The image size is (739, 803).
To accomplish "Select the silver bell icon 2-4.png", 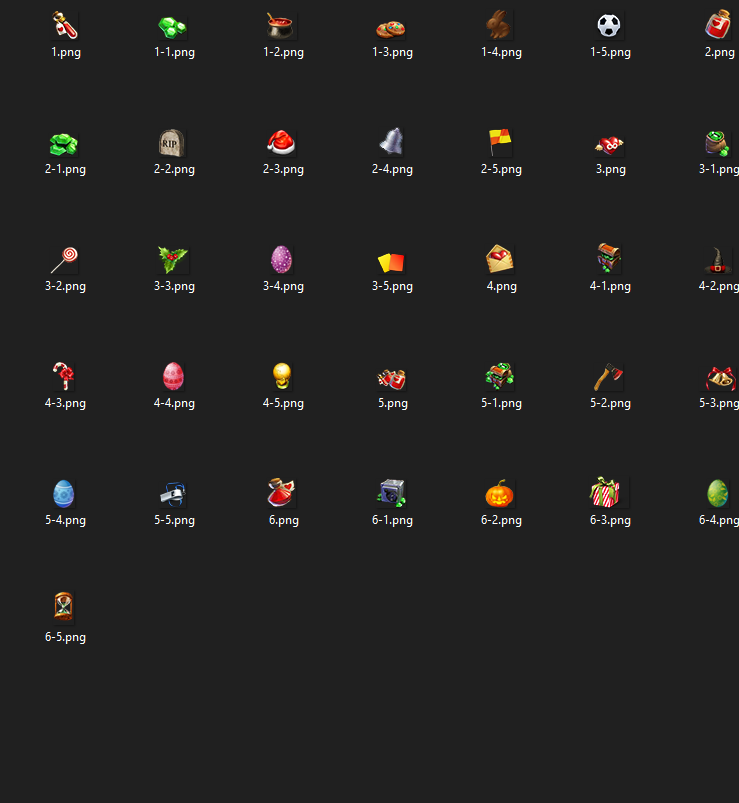I will pos(392,142).
